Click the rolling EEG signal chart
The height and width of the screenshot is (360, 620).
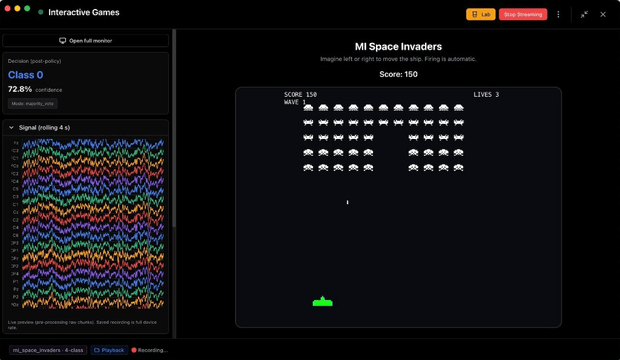(x=93, y=224)
